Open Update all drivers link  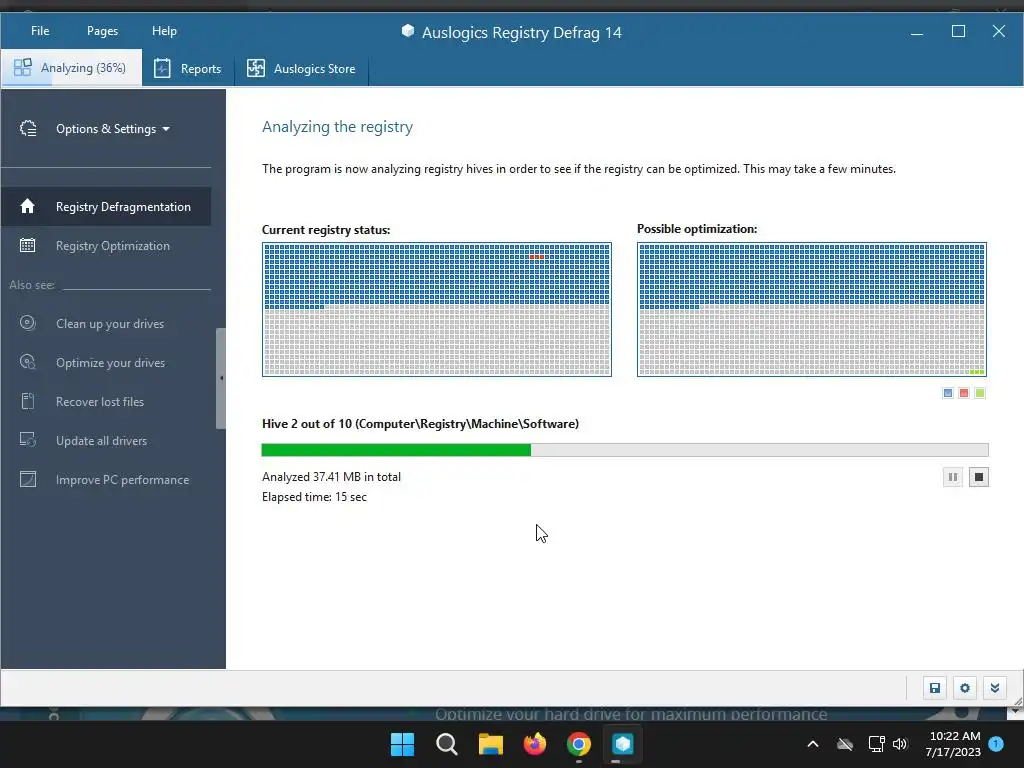coord(101,441)
